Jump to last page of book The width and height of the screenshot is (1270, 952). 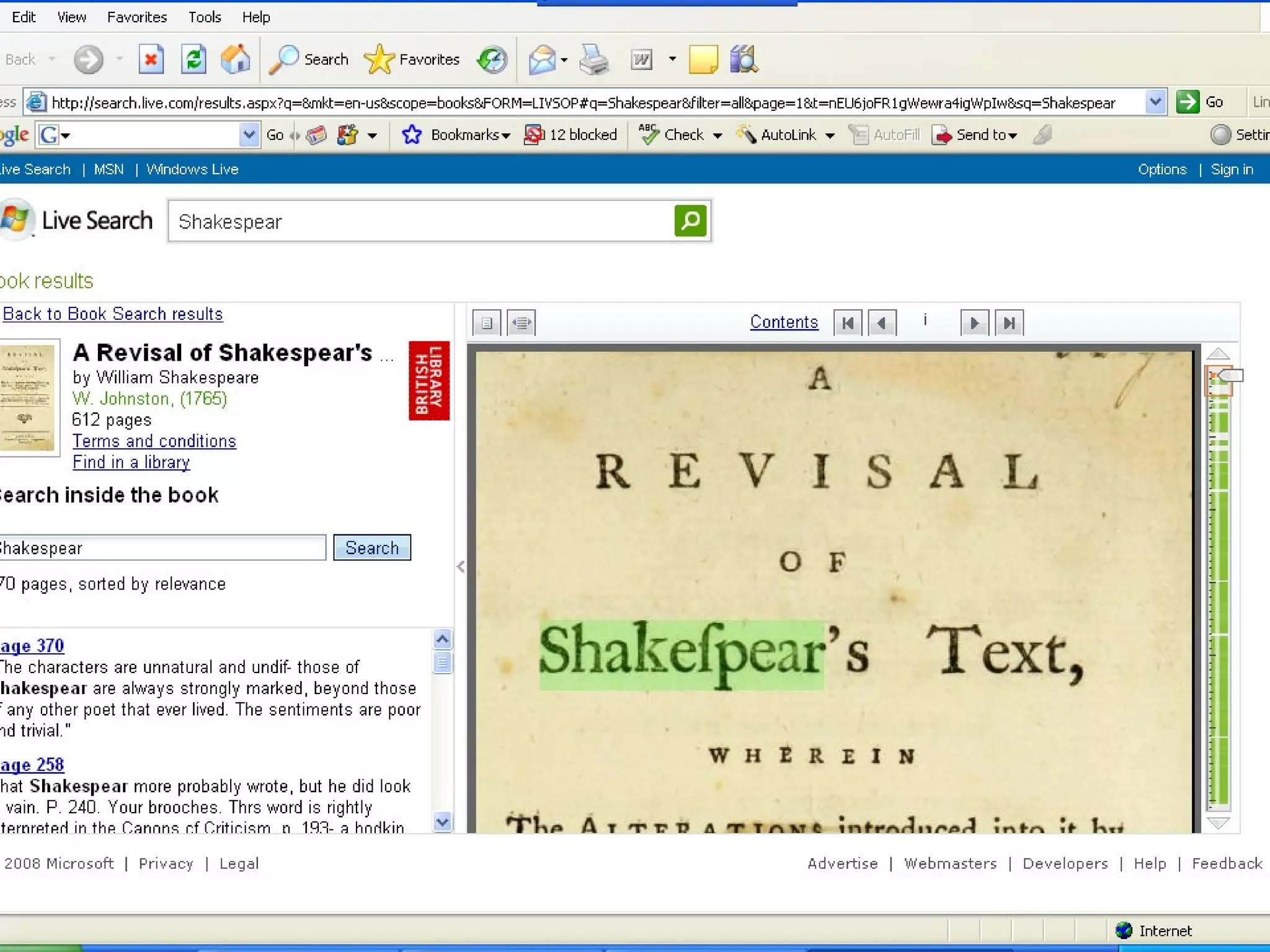coord(1009,323)
